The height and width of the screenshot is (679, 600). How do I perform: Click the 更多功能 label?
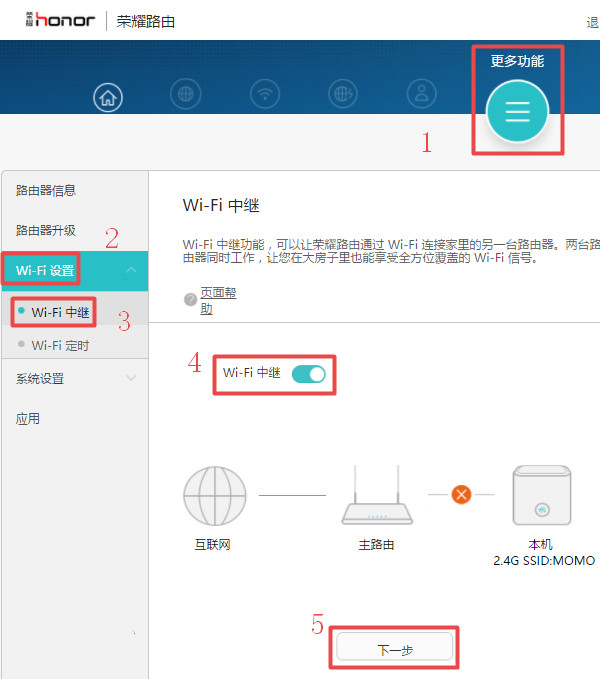coord(517,61)
